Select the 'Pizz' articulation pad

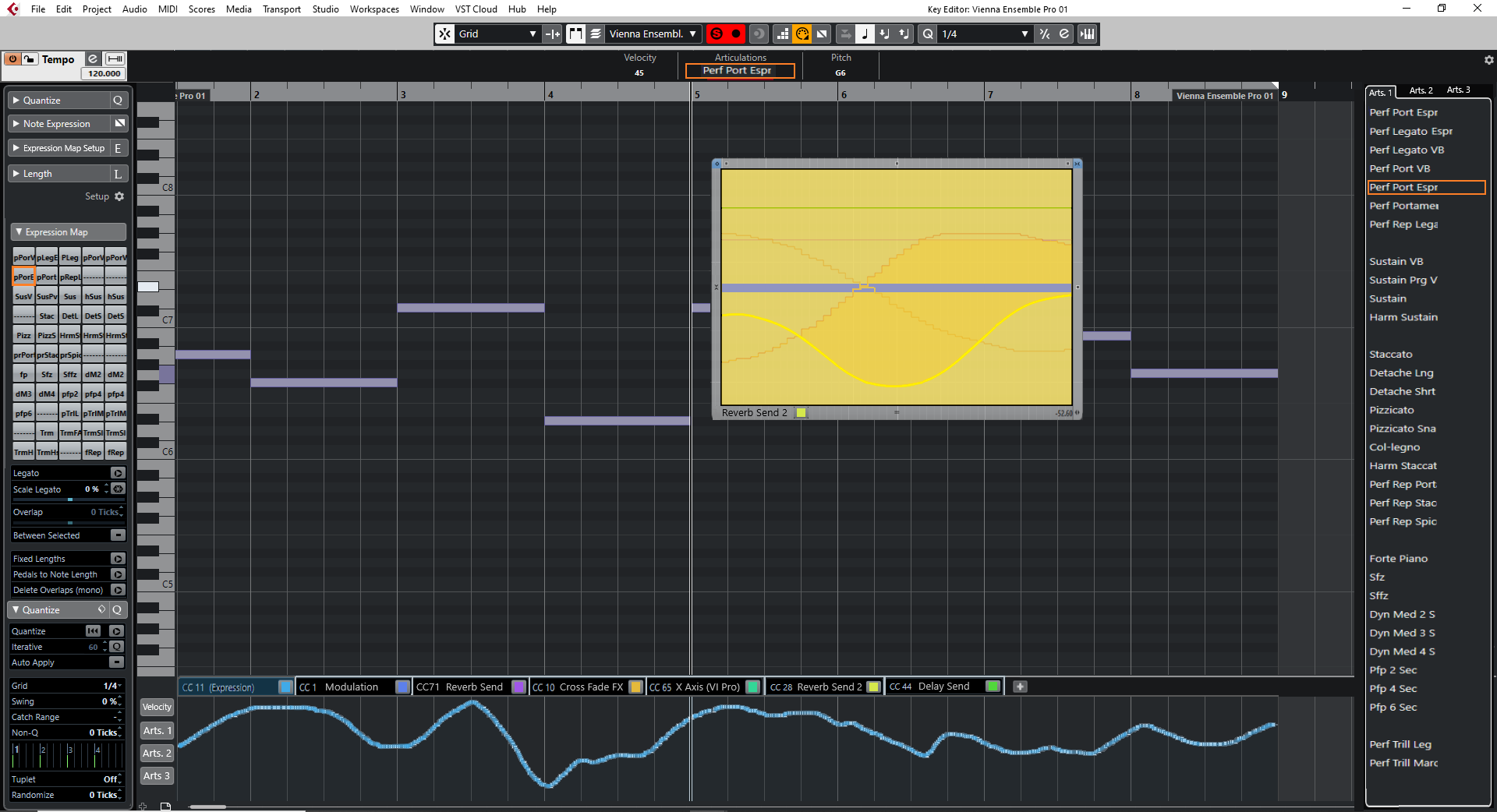24,336
